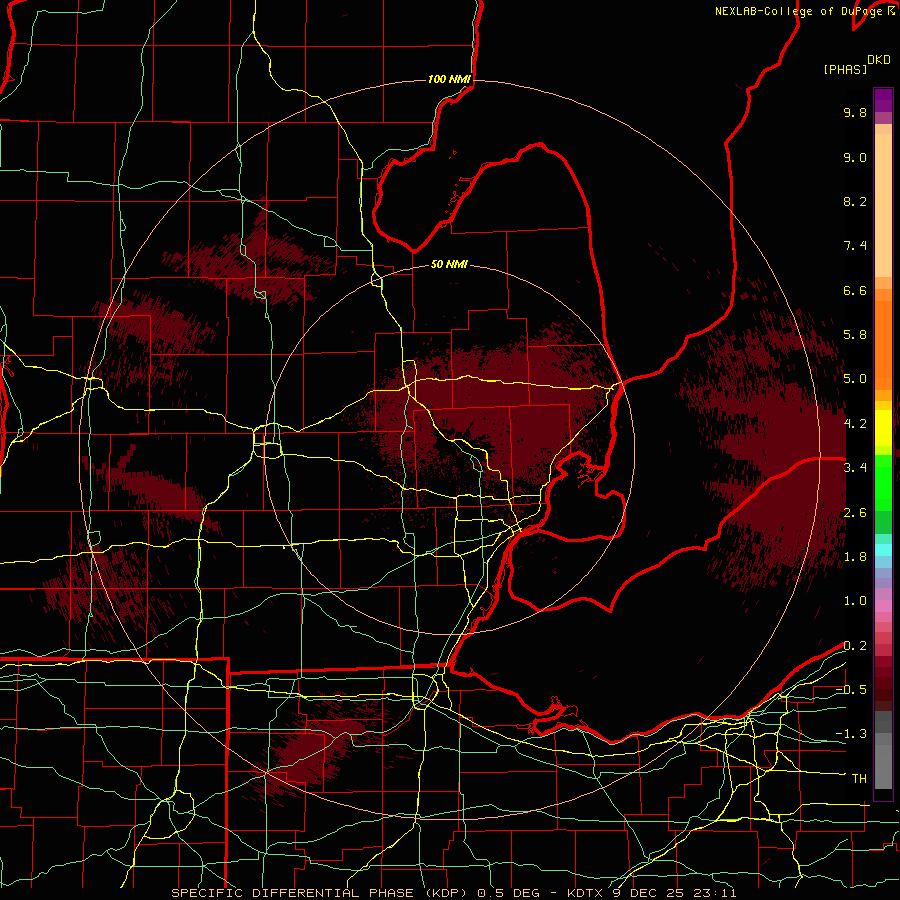
Task: Click the TH threshold label
Action: [x=859, y=779]
